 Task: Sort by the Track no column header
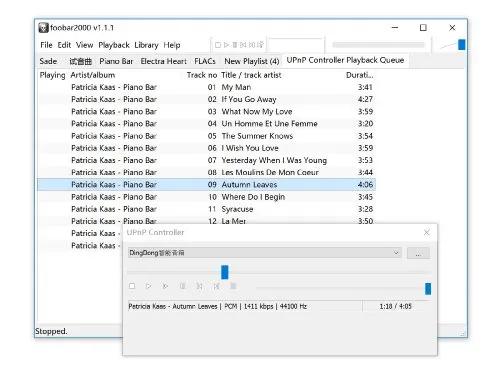tap(201, 75)
